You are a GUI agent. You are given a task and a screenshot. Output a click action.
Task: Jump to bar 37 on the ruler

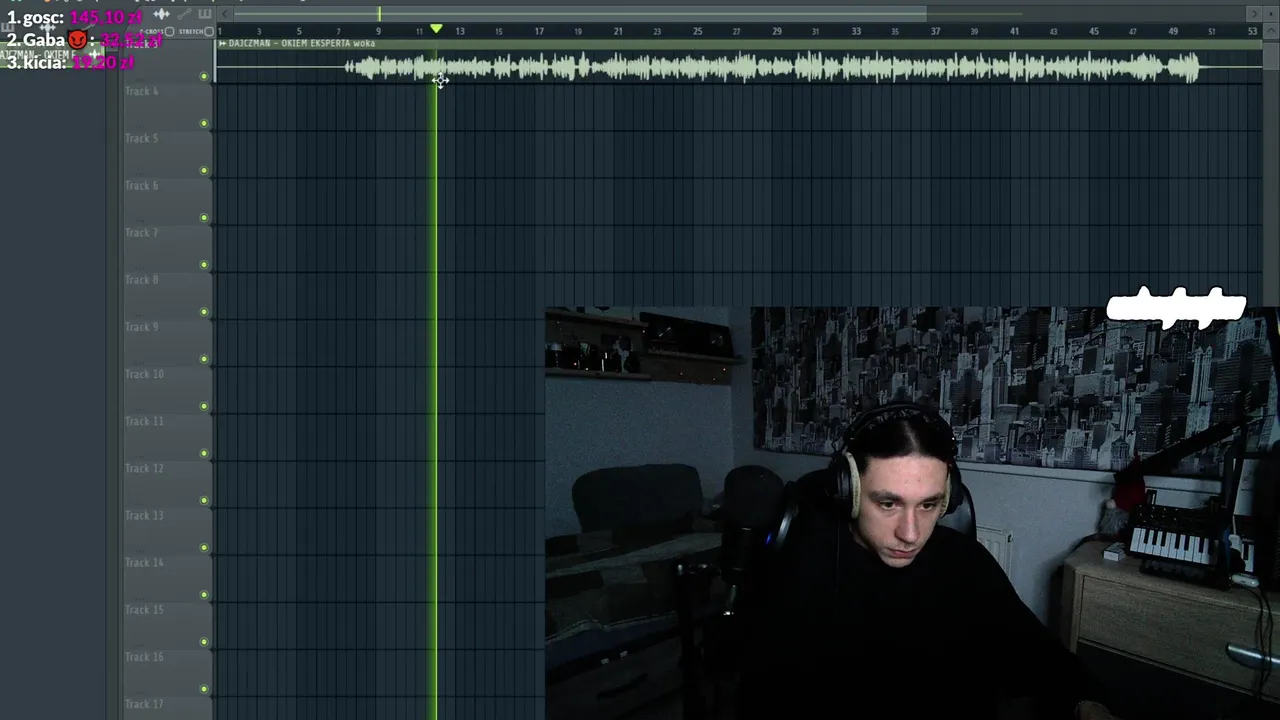point(935,31)
